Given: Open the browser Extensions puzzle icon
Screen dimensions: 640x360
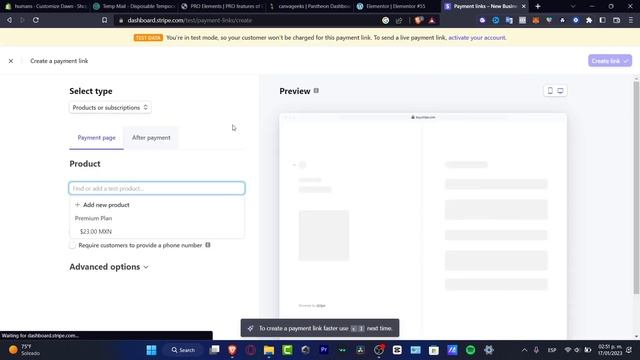Looking at the screenshot, I should point(589,20).
